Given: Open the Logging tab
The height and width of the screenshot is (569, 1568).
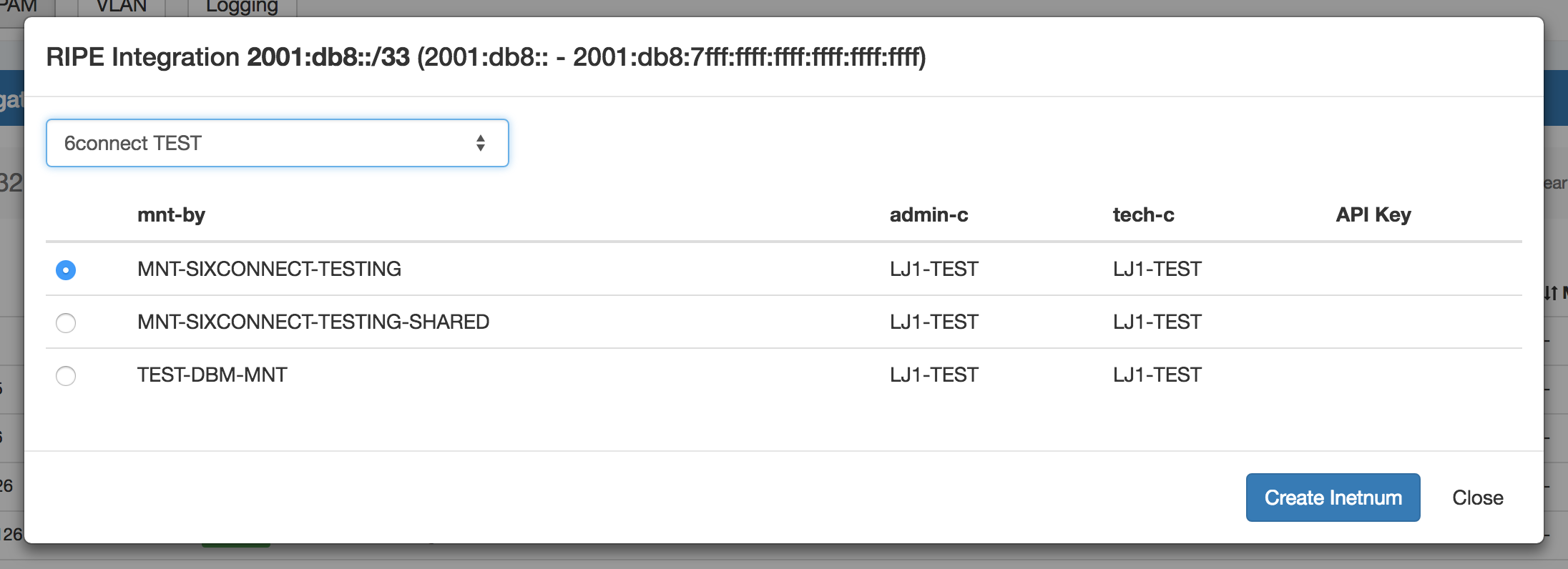Looking at the screenshot, I should (x=242, y=6).
